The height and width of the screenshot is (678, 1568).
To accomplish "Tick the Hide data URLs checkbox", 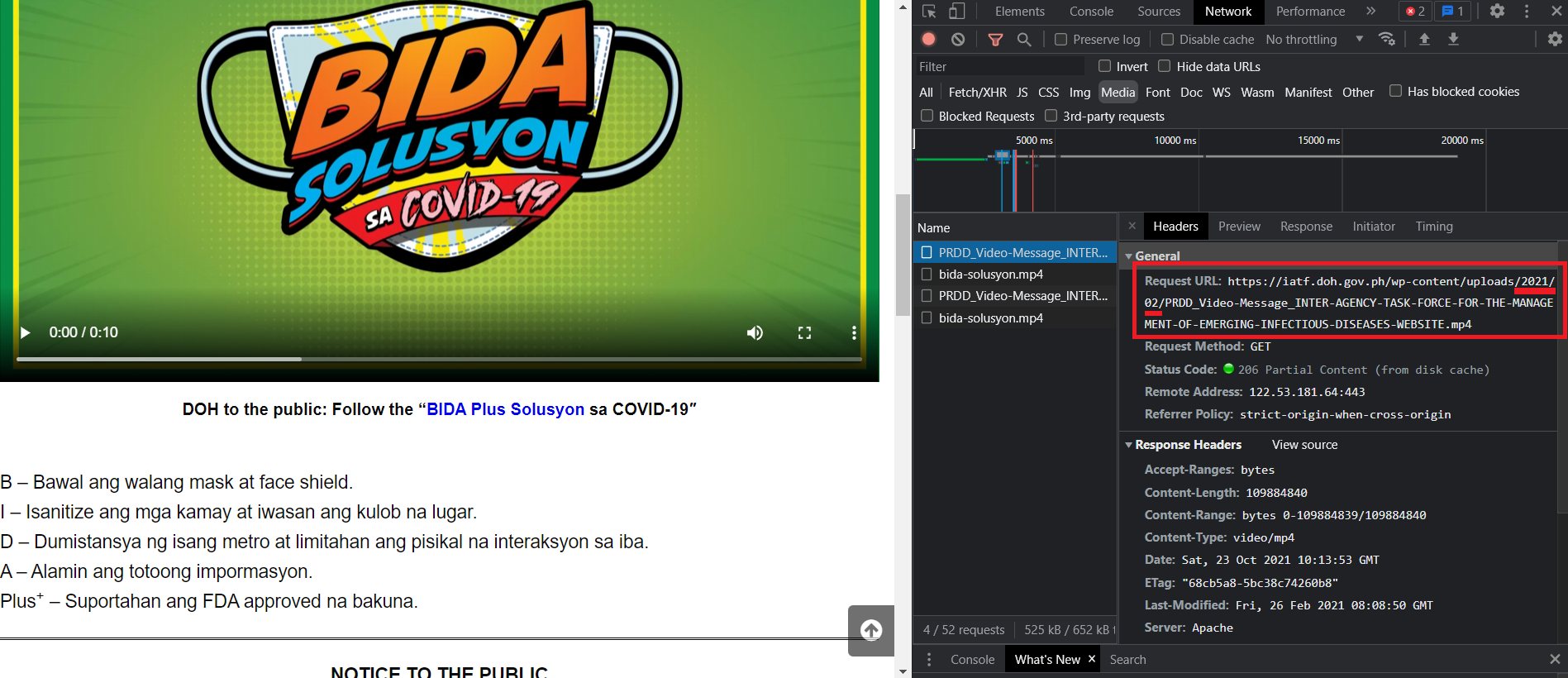I will pos(1164,65).
